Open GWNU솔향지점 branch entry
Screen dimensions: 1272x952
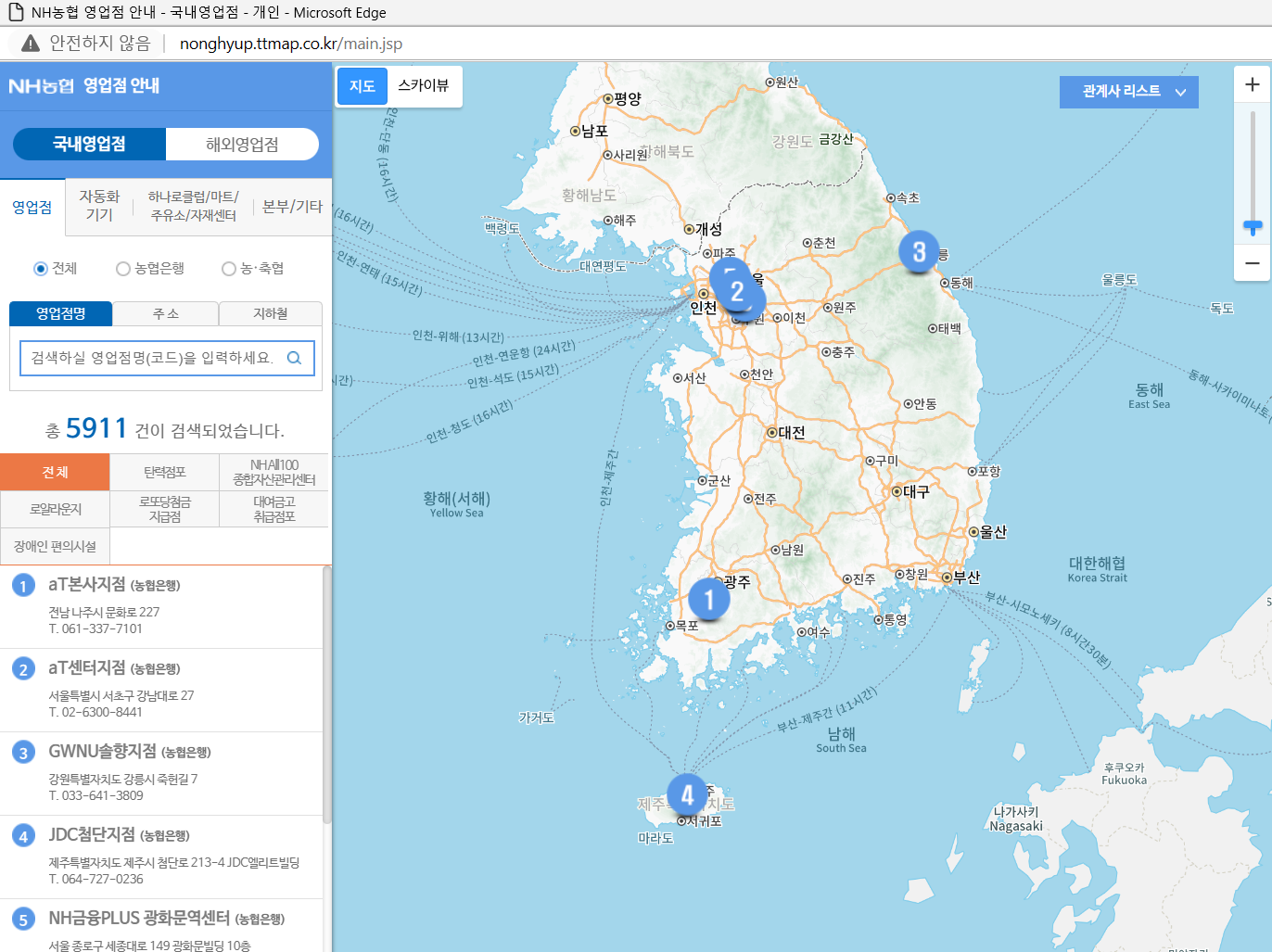(161, 774)
